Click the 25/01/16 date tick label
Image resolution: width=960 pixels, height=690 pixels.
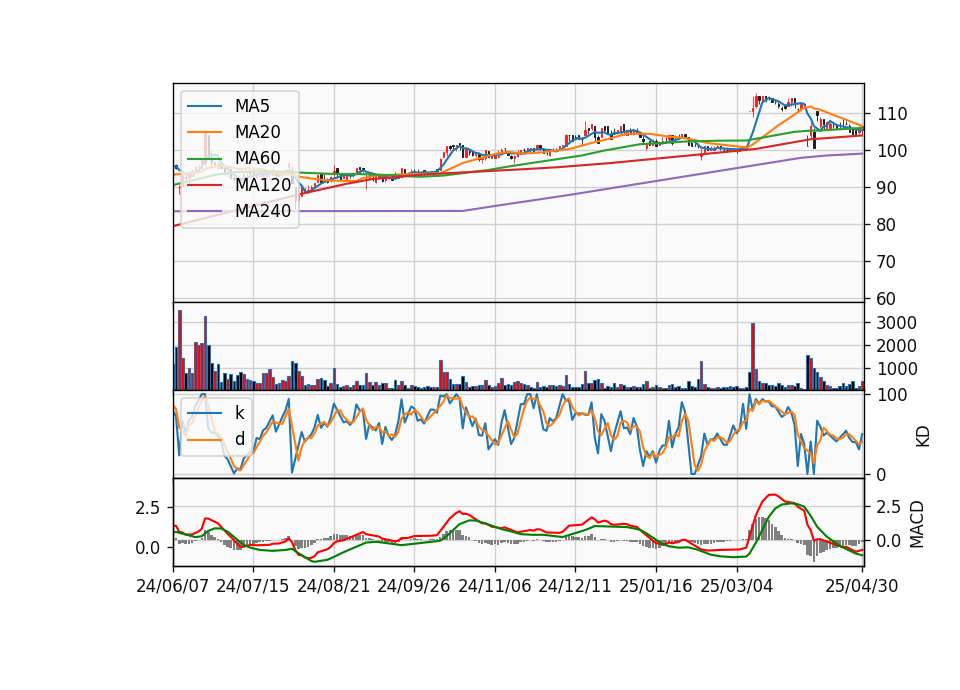pos(656,586)
